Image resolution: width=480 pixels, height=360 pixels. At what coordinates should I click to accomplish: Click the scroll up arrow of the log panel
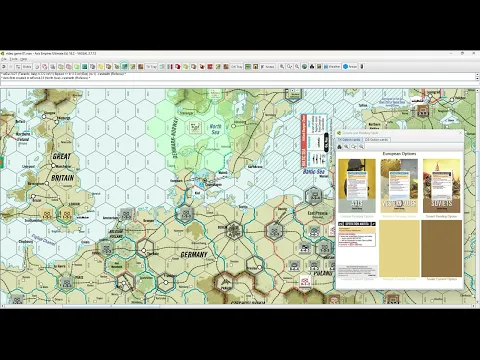[478, 75]
